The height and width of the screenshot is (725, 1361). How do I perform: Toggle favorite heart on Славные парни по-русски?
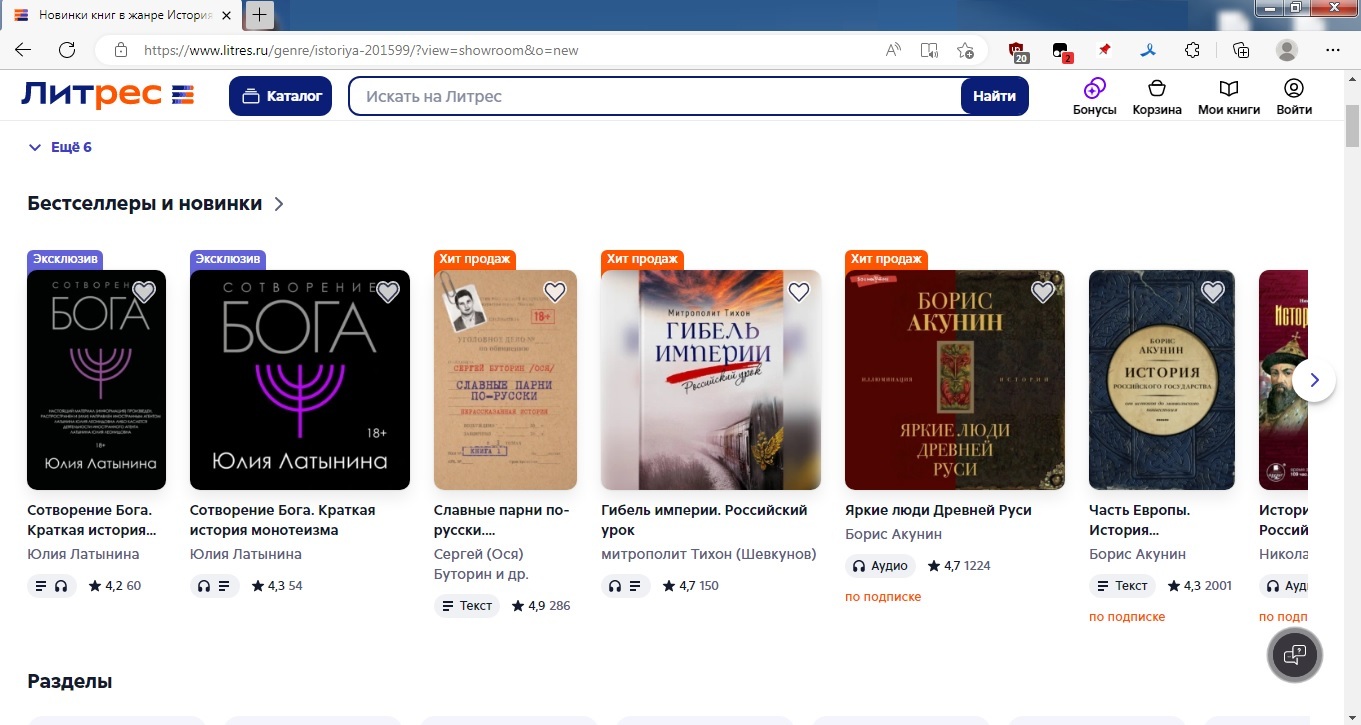click(555, 292)
